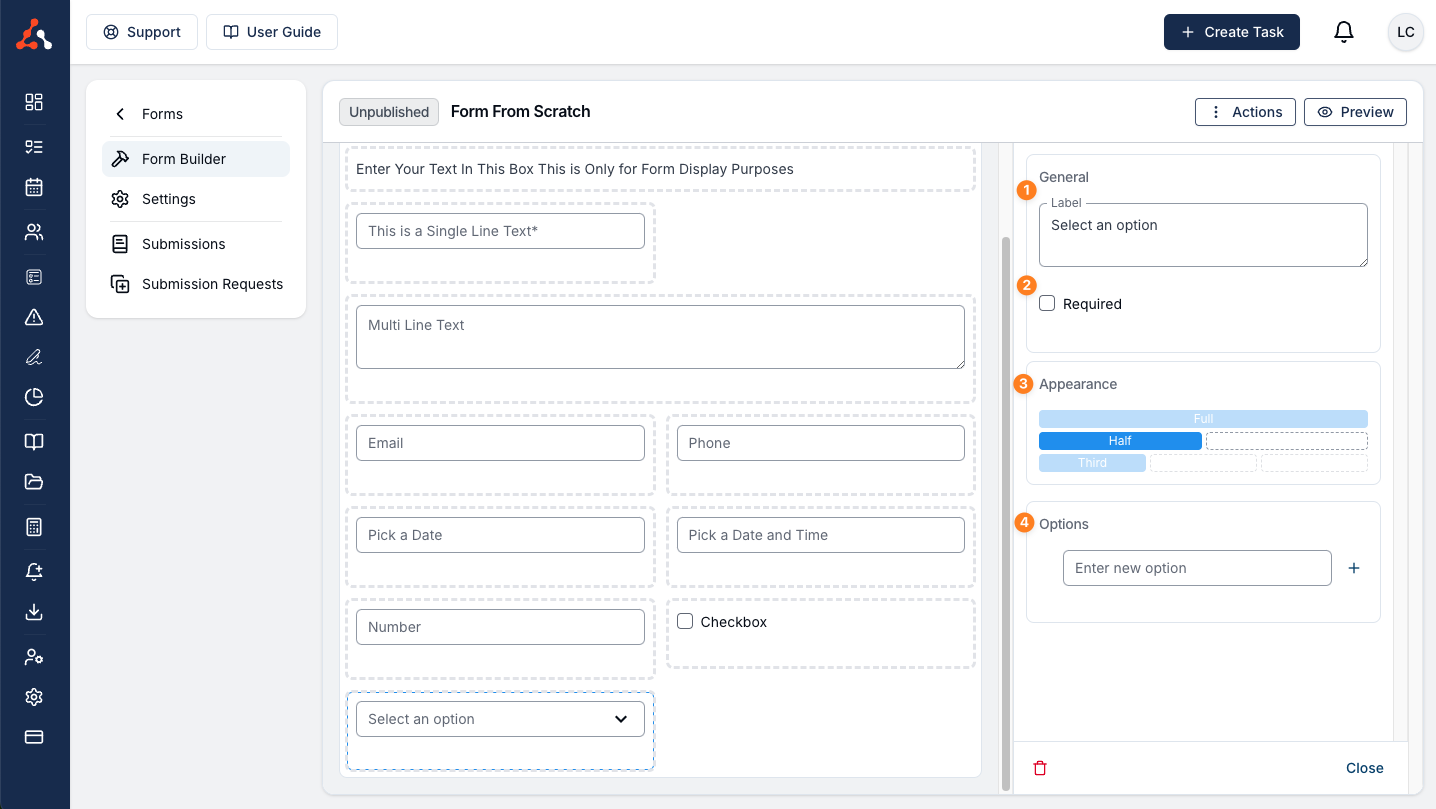Screen dimensions: 1436x809
Task: Click the red app logo at top-left
Action: [x=34, y=35]
